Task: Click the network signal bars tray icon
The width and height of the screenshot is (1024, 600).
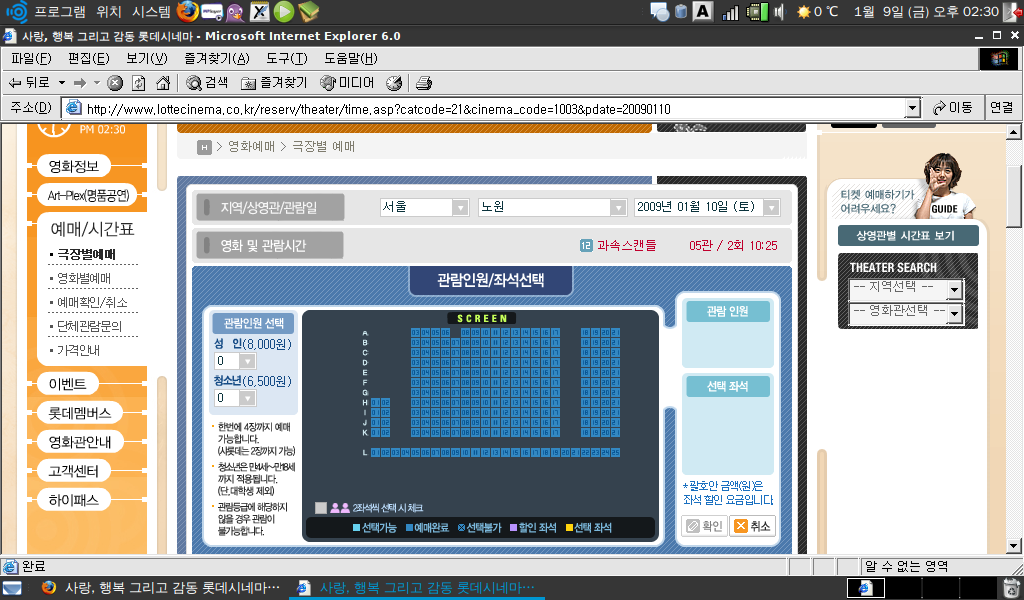Action: point(730,12)
